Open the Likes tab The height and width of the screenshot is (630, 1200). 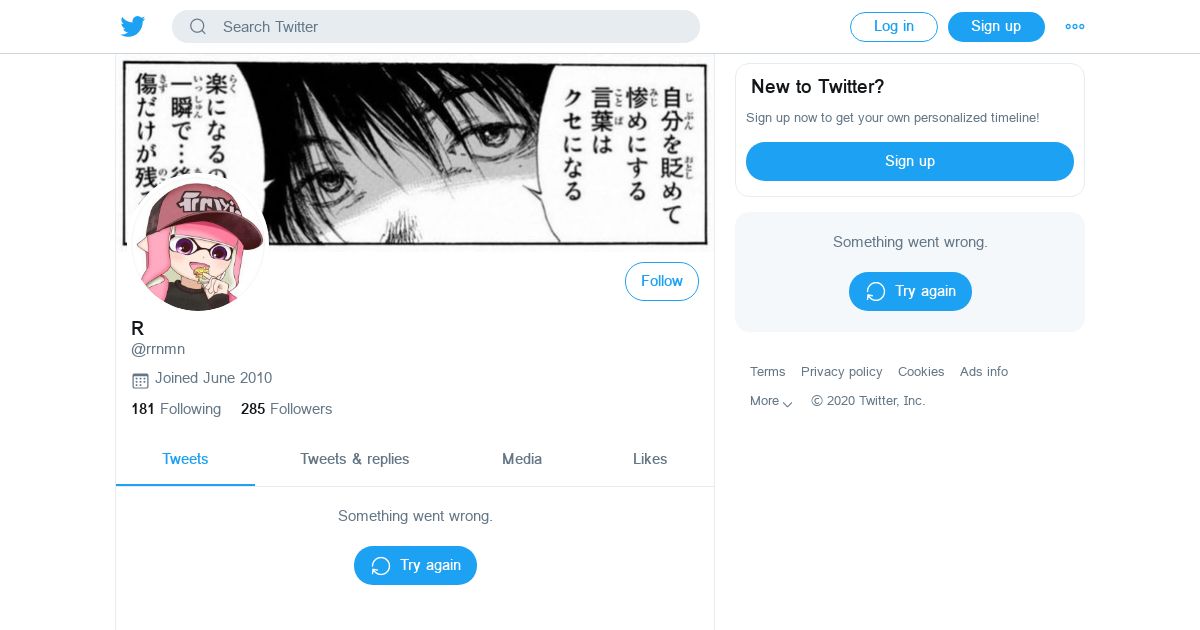650,459
